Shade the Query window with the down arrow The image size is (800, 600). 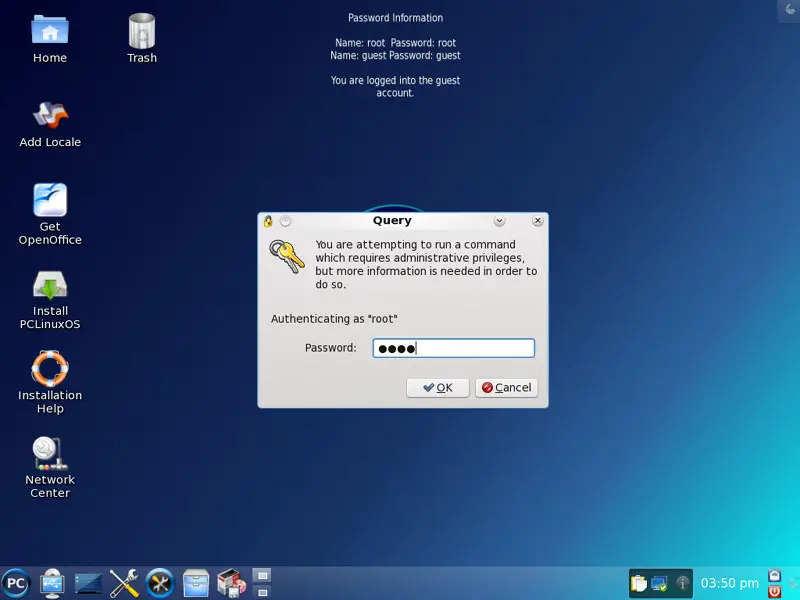(499, 221)
